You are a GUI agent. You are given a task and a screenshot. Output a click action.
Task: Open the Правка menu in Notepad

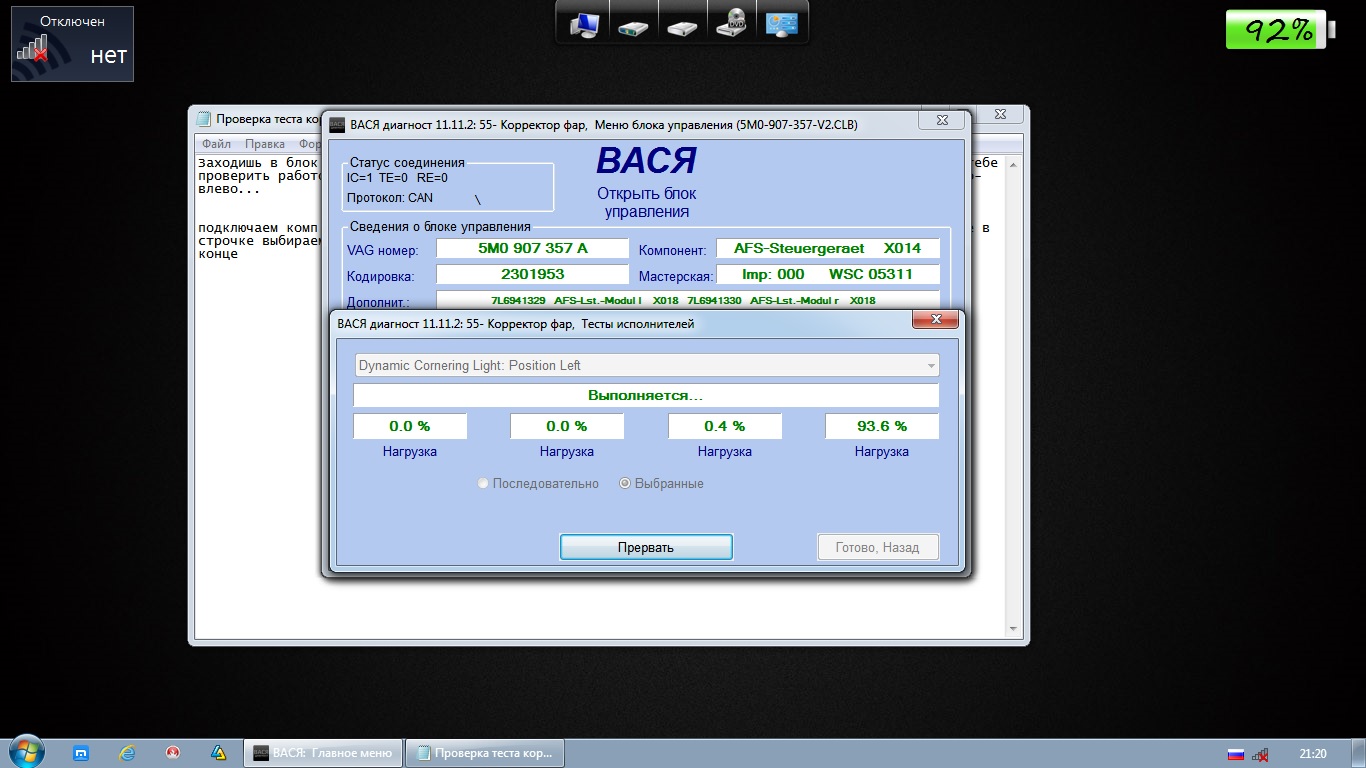264,144
